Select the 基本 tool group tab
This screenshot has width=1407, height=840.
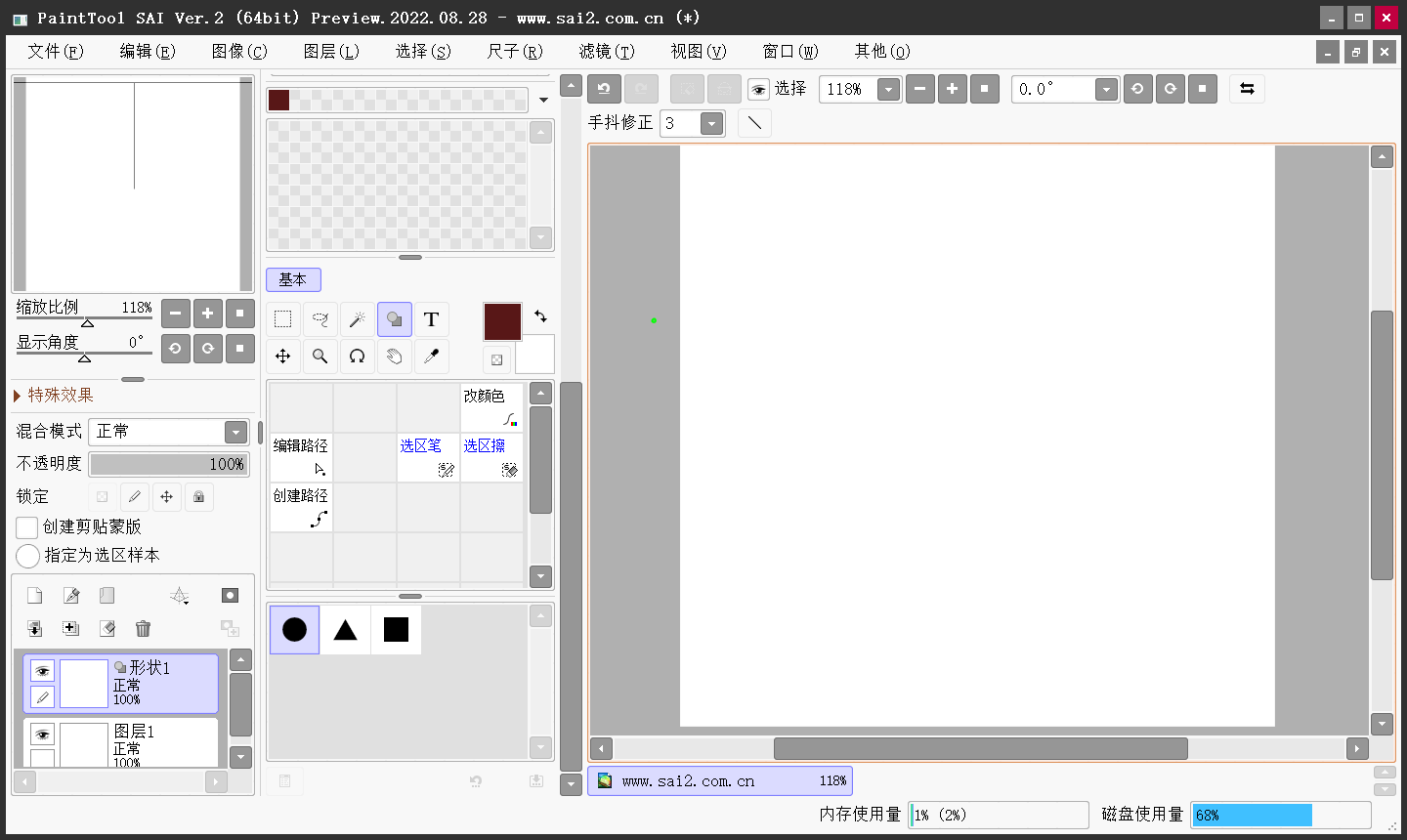293,279
